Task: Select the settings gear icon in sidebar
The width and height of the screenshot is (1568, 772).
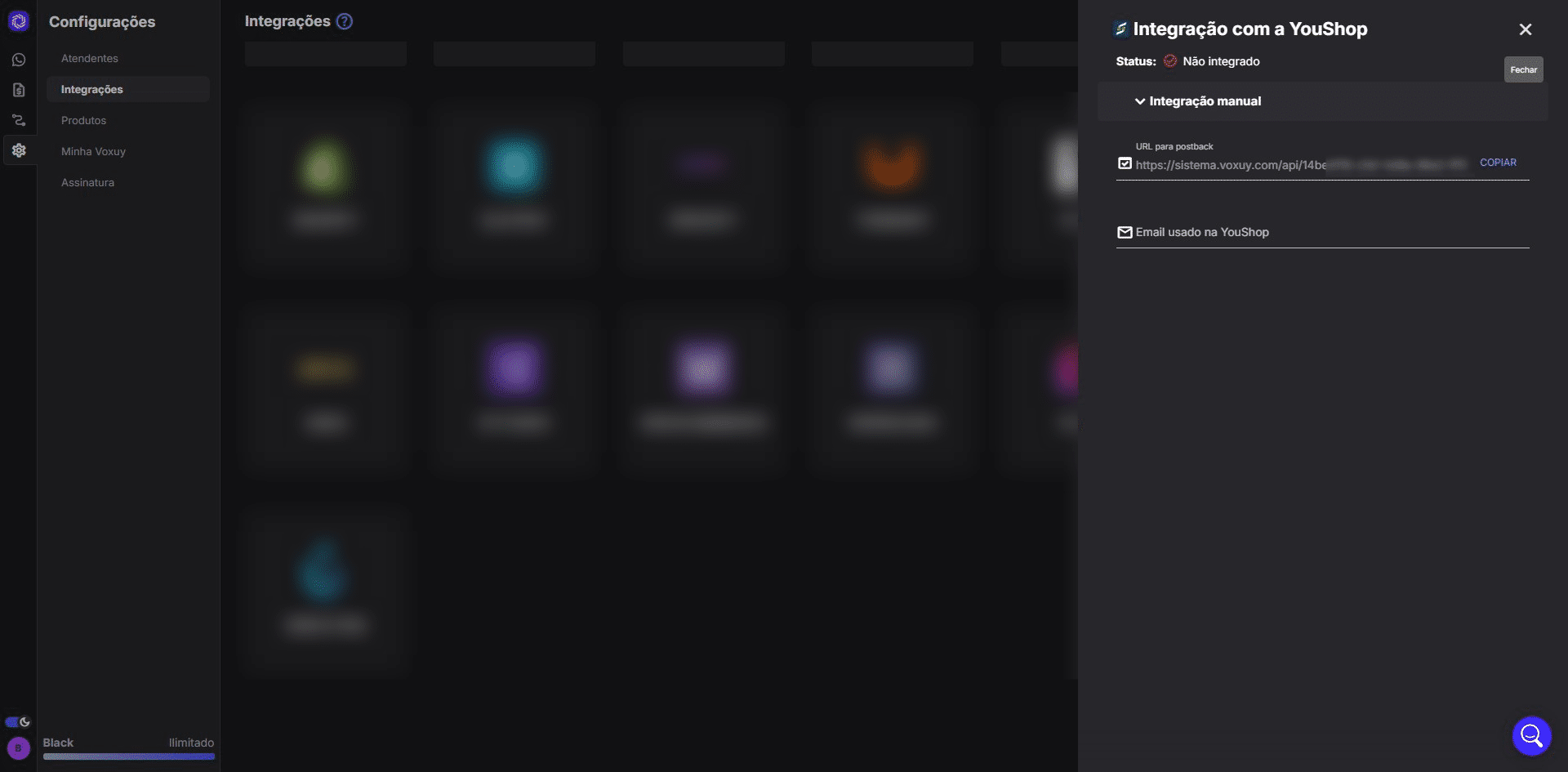Action: click(19, 150)
